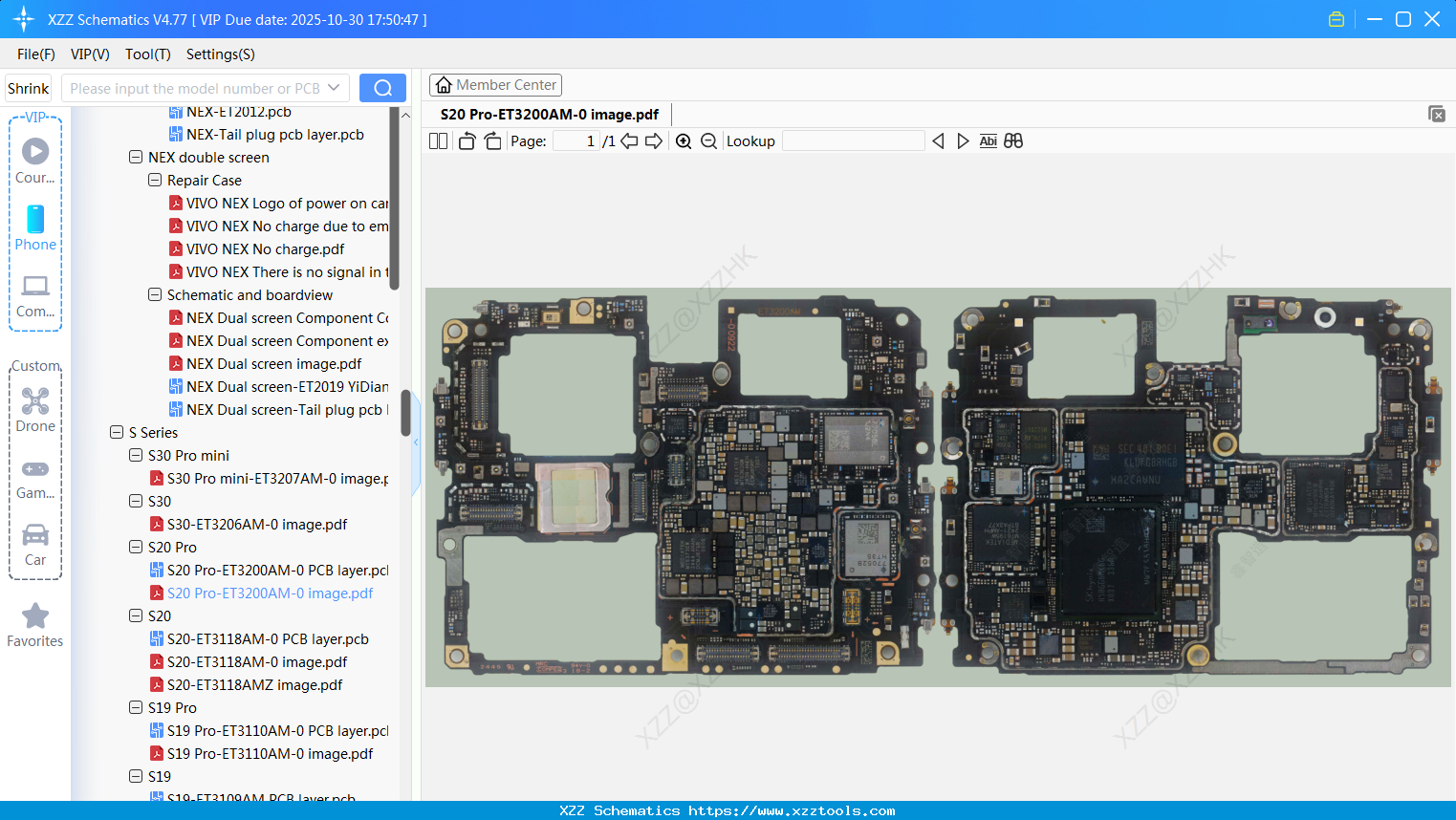Click the Lookup text field

coord(853,141)
